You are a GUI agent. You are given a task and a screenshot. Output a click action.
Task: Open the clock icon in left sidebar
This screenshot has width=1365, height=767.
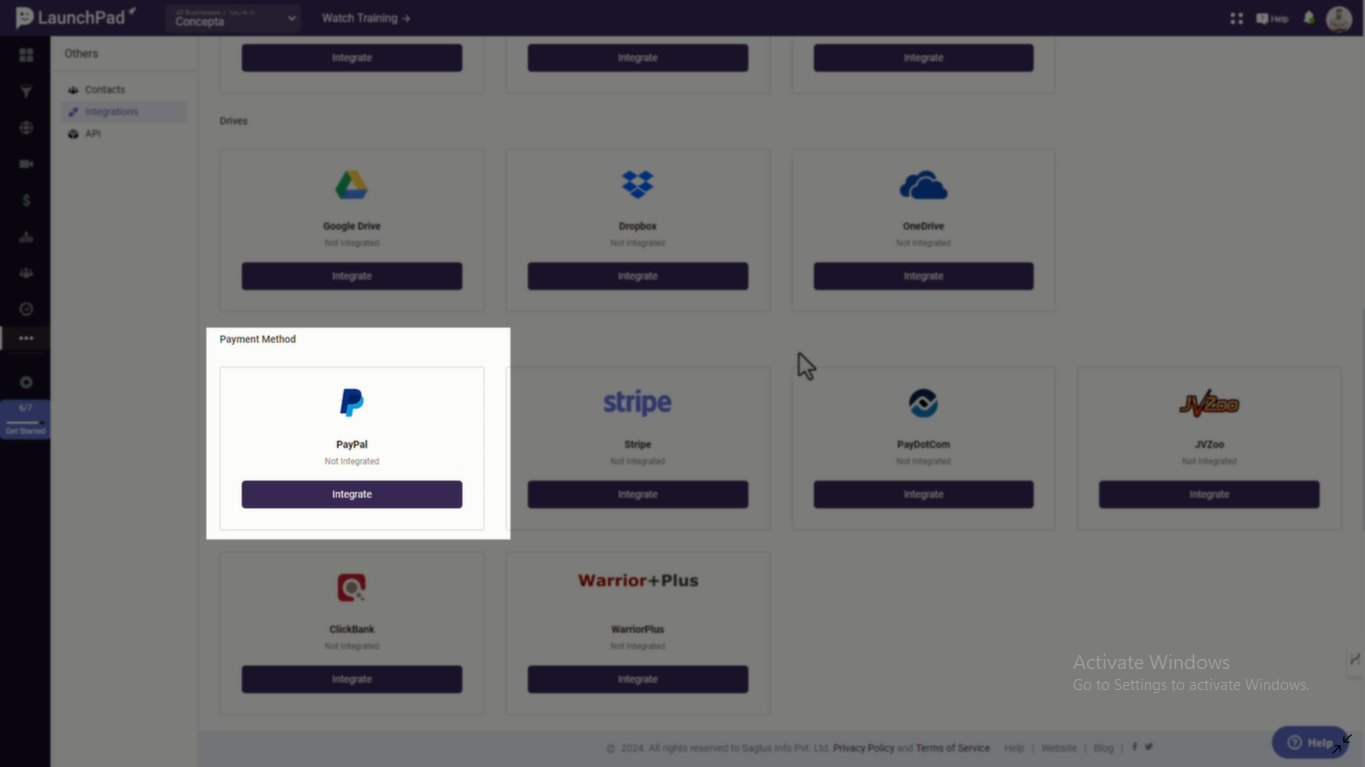tap(26, 309)
